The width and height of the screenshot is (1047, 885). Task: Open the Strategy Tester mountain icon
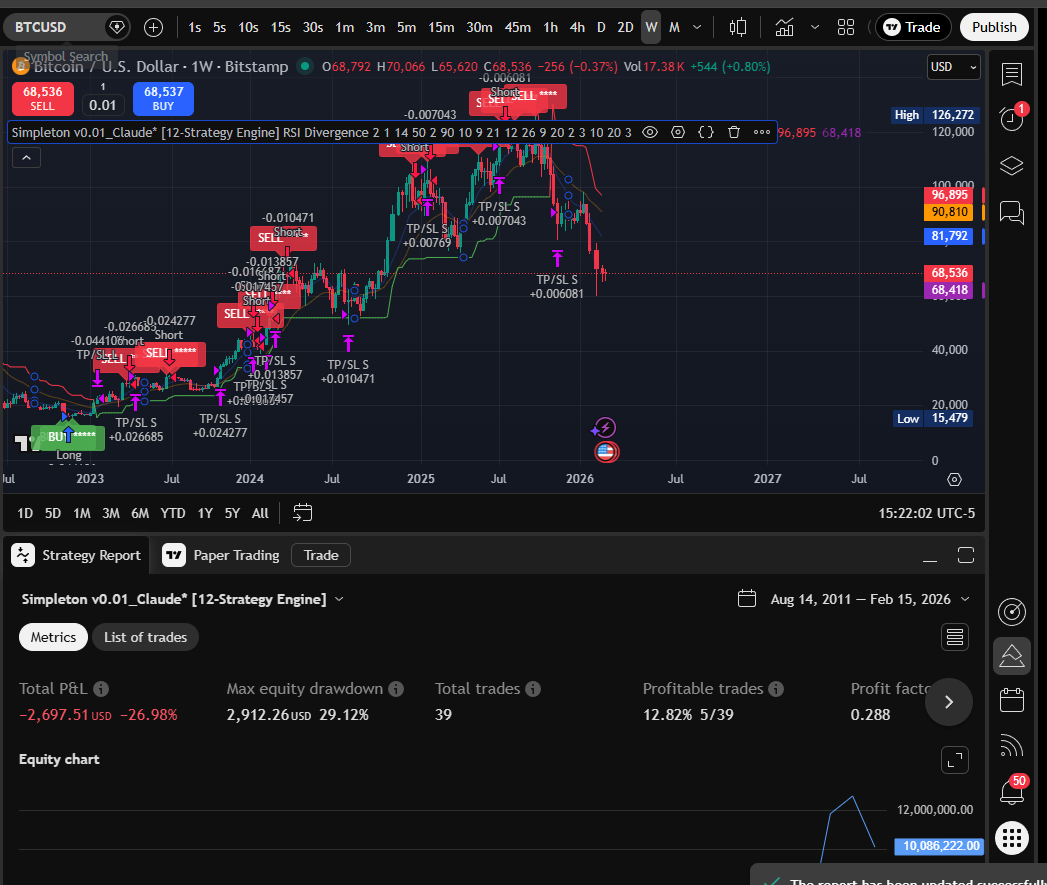(1011, 656)
